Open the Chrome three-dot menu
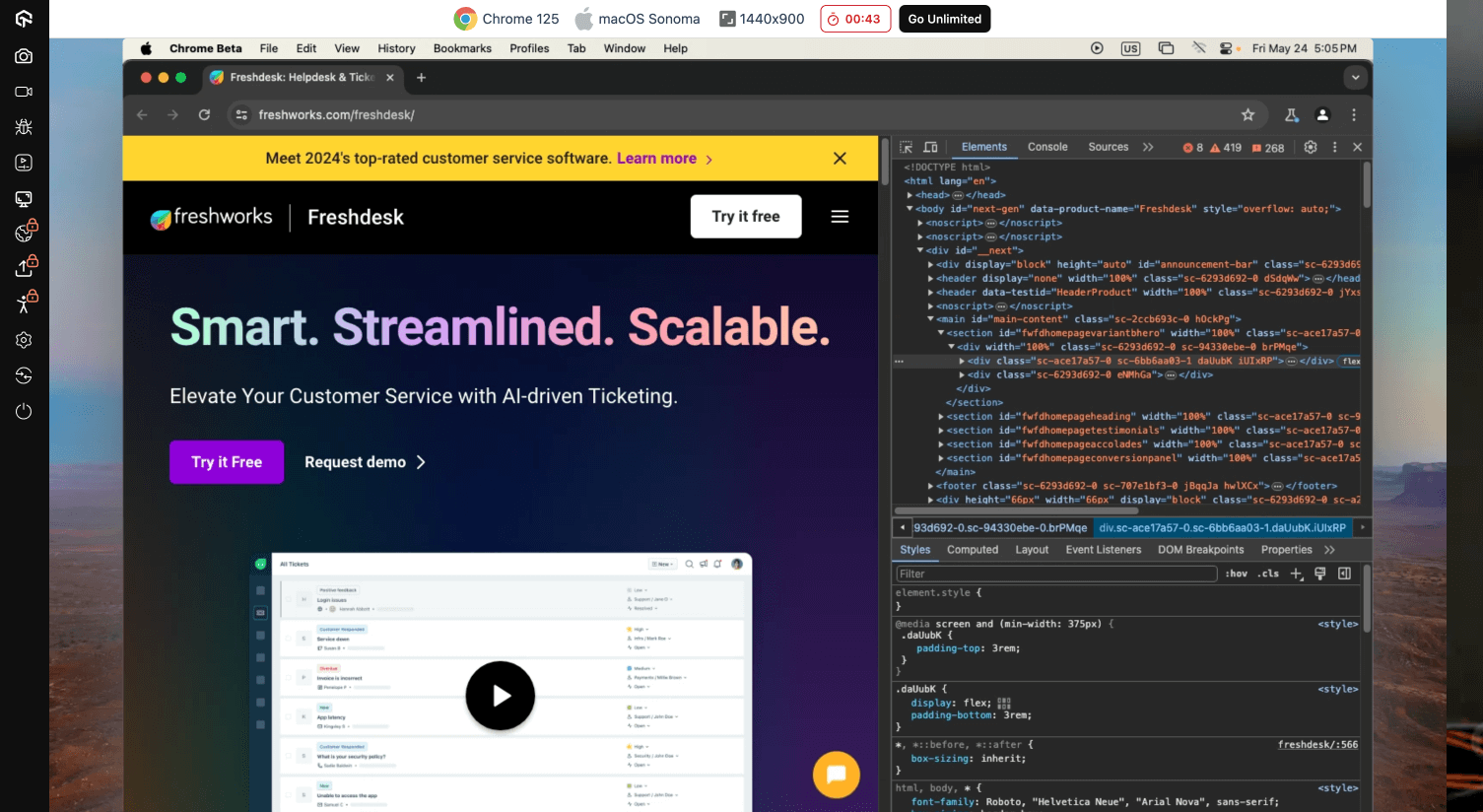Image resolution: width=1483 pixels, height=812 pixels. click(x=1354, y=115)
